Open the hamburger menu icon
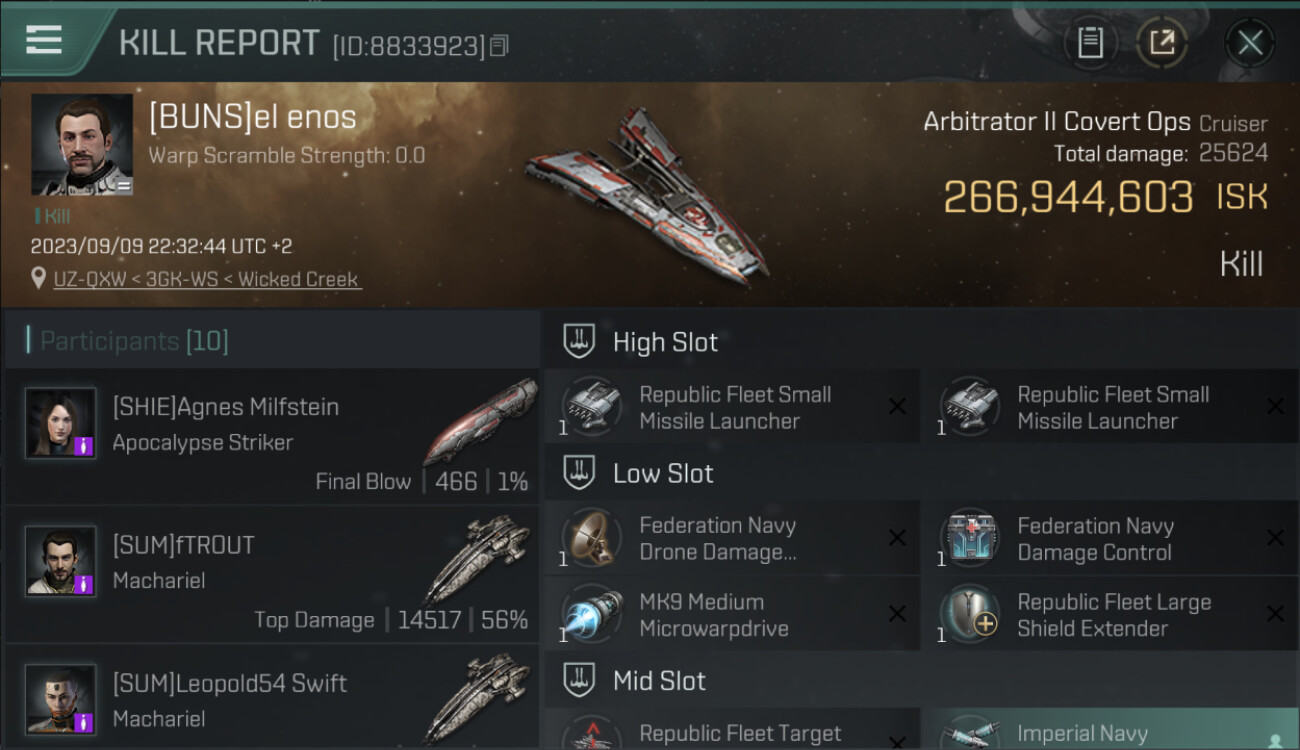1300x750 pixels. click(x=44, y=39)
